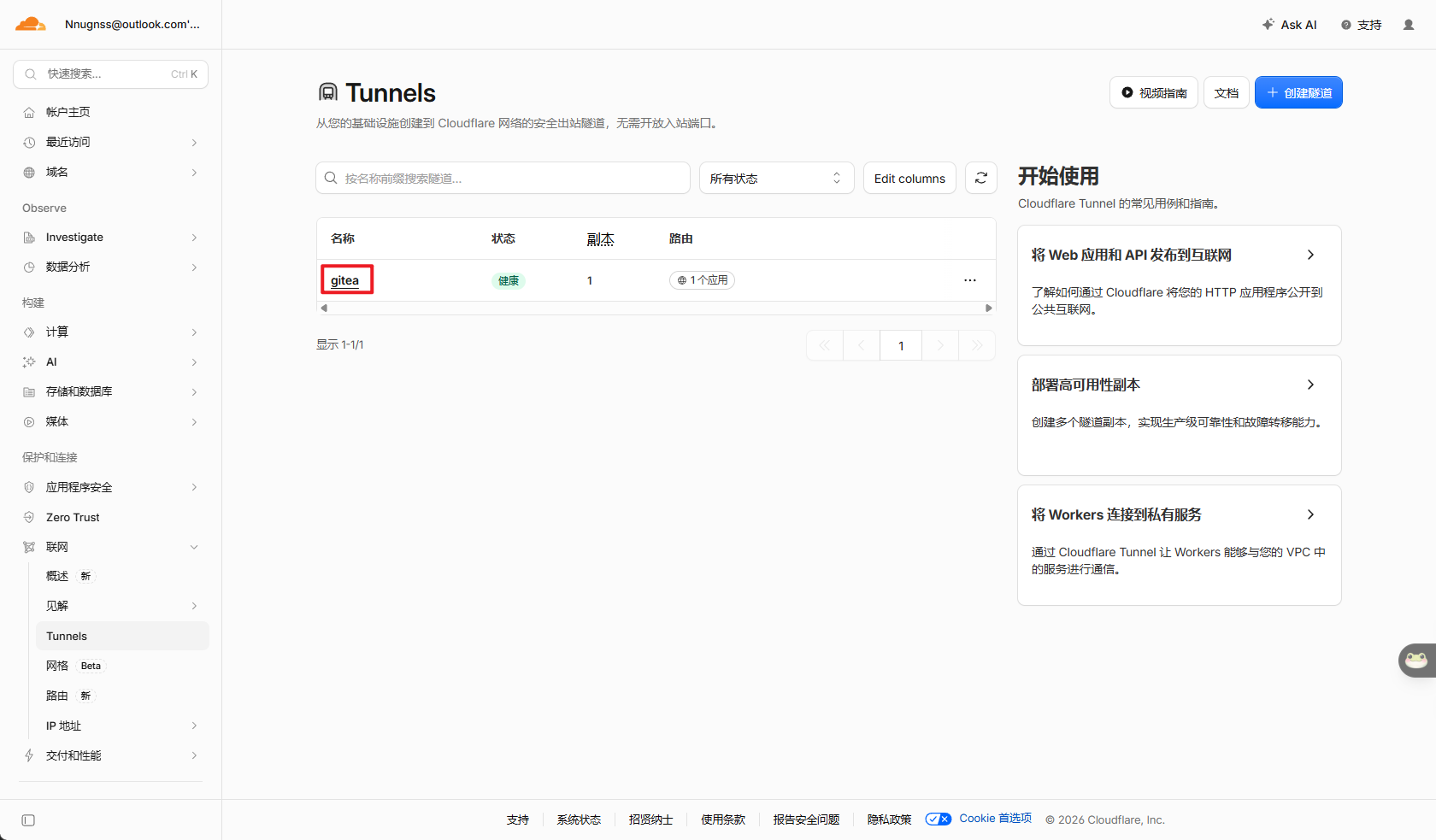
Task: Open the gitea row three-dots menu
Action: coord(970,280)
